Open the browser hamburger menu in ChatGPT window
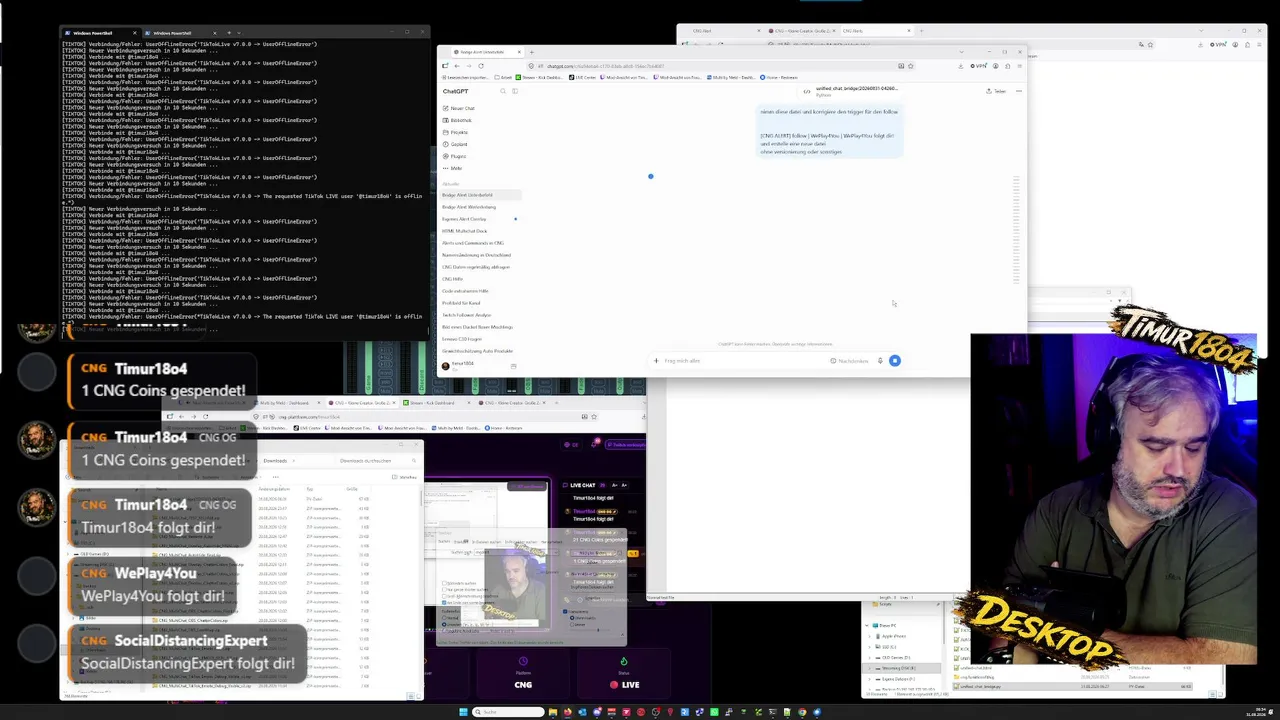Viewport: 1280px width, 720px height. click(x=1019, y=66)
